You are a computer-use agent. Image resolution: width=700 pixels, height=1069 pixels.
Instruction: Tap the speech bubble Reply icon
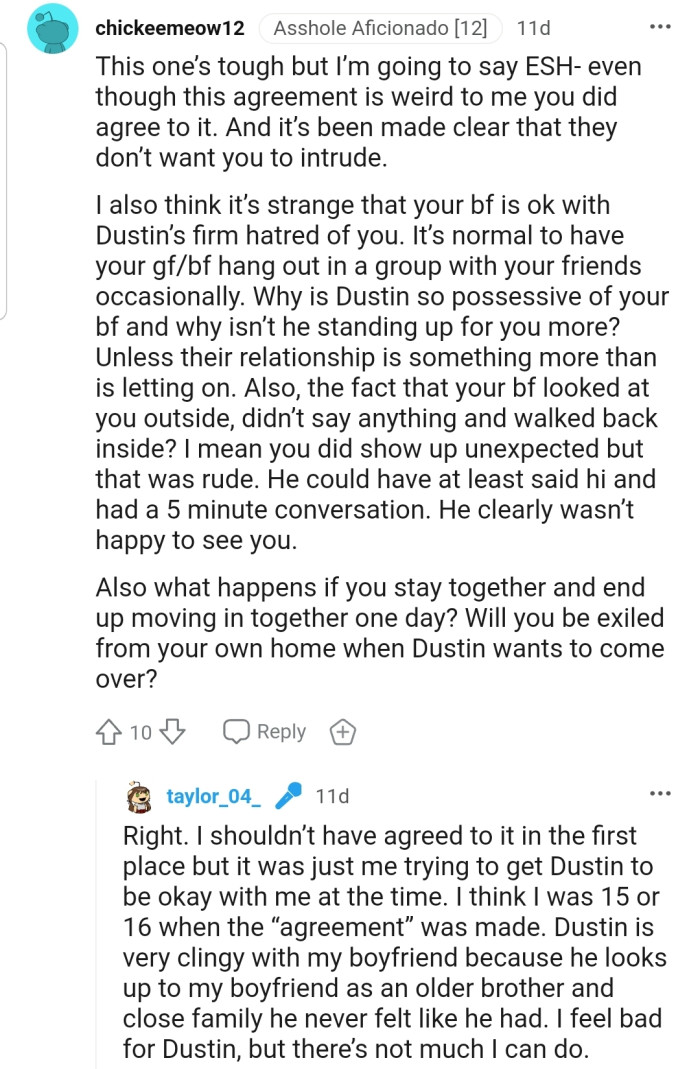coord(237,732)
